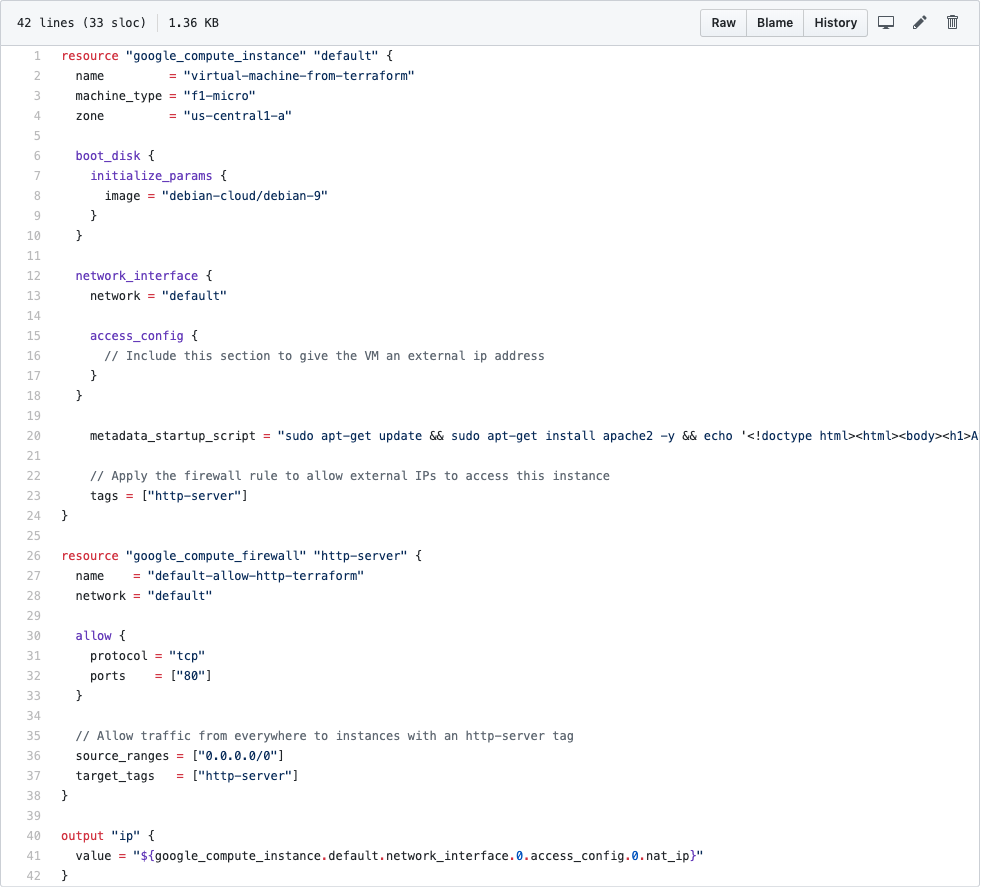Image resolution: width=981 pixels, height=887 pixels.
Task: View the Raw file contents
Action: point(722,22)
